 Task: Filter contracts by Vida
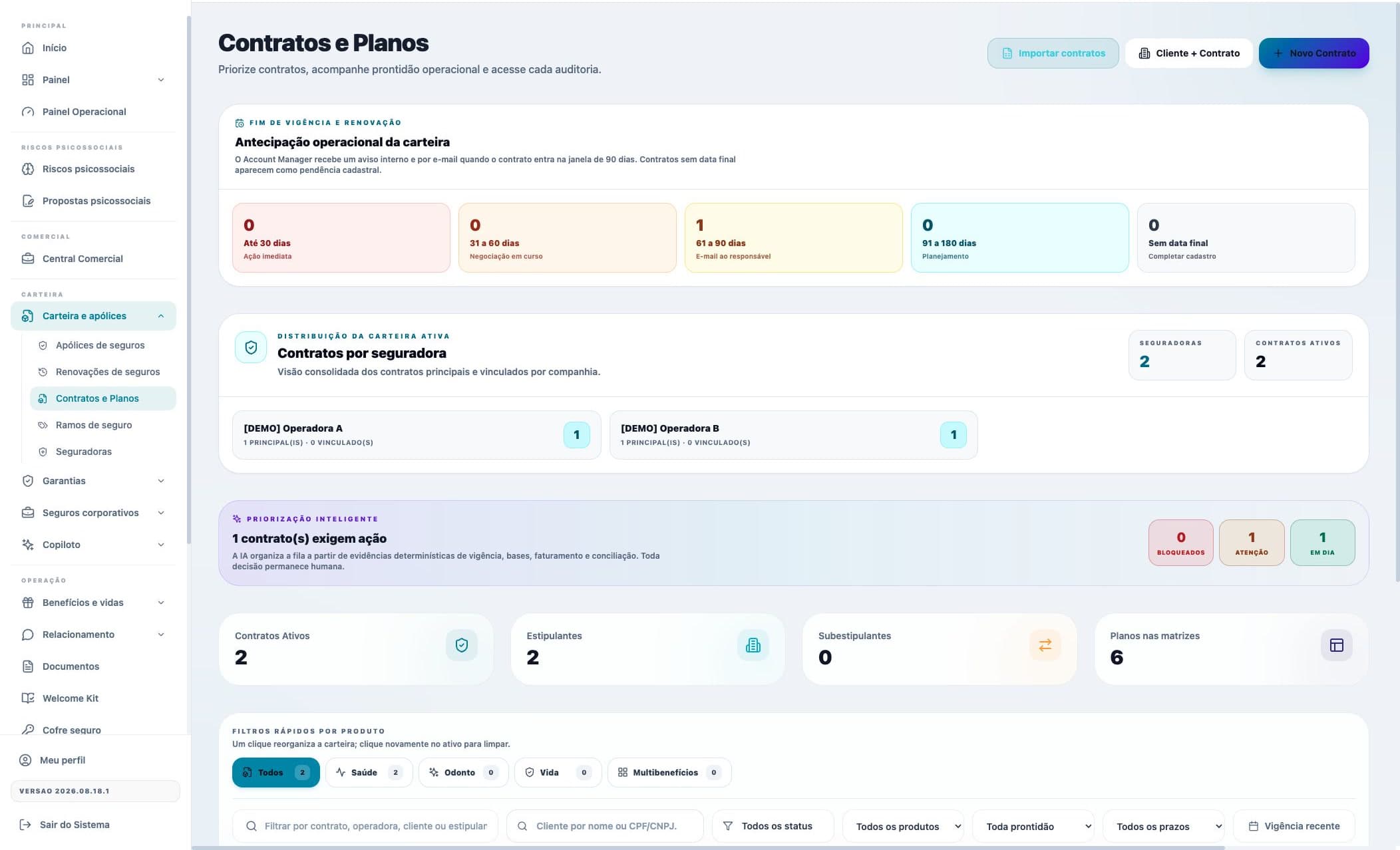(558, 772)
